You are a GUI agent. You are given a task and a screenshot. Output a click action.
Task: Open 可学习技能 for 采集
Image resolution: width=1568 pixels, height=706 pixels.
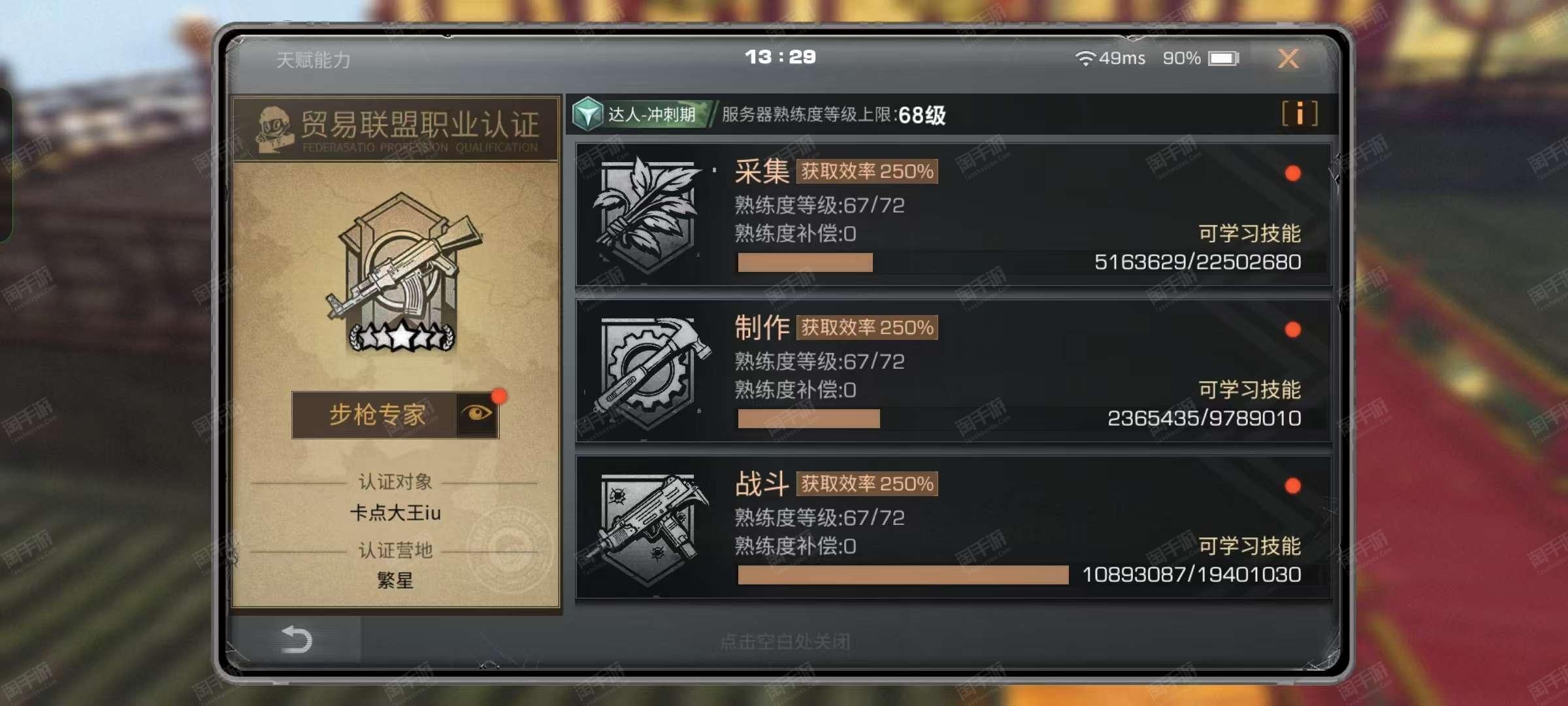pos(1249,233)
